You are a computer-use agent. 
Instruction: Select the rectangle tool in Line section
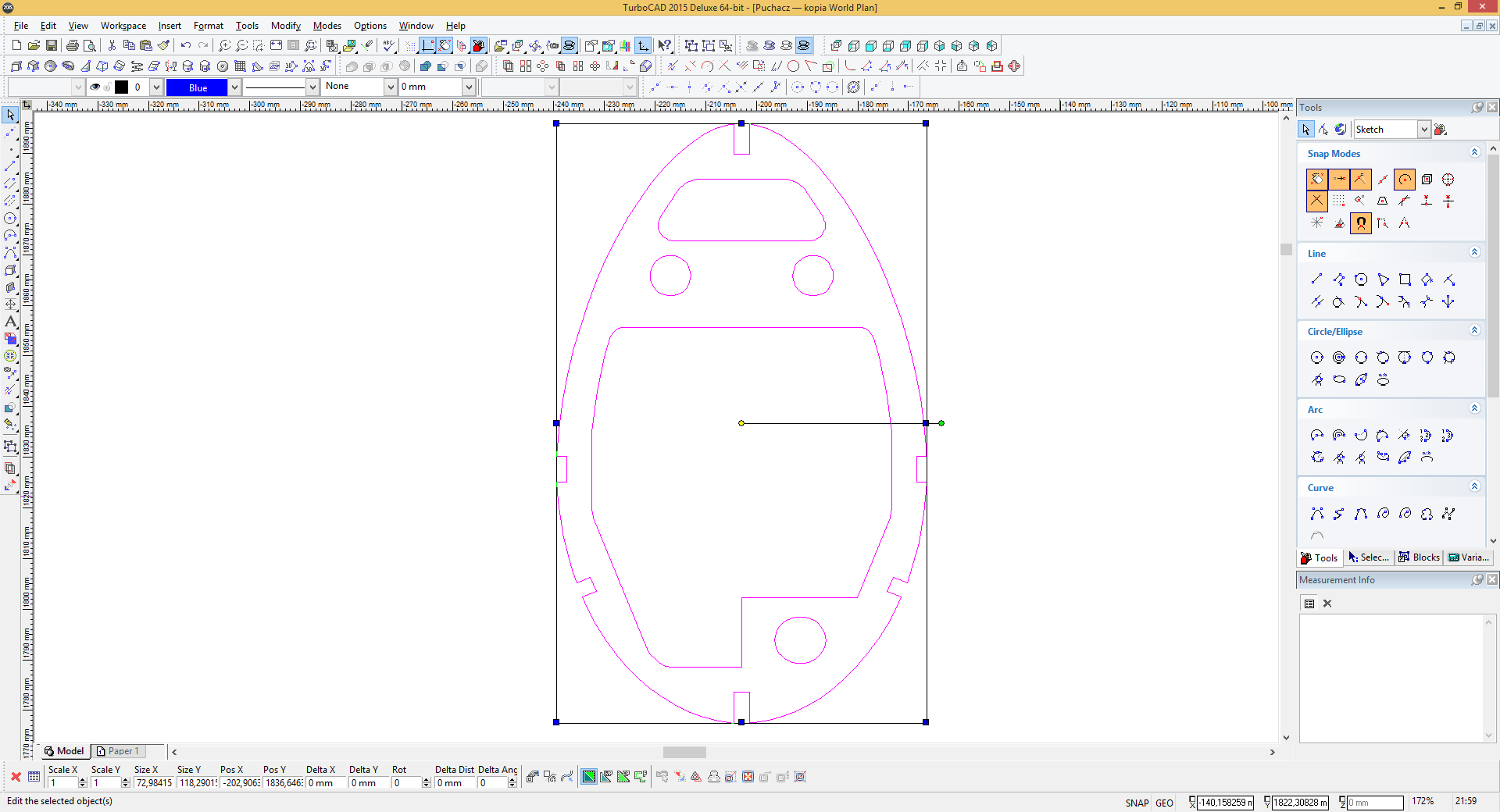[1405, 280]
